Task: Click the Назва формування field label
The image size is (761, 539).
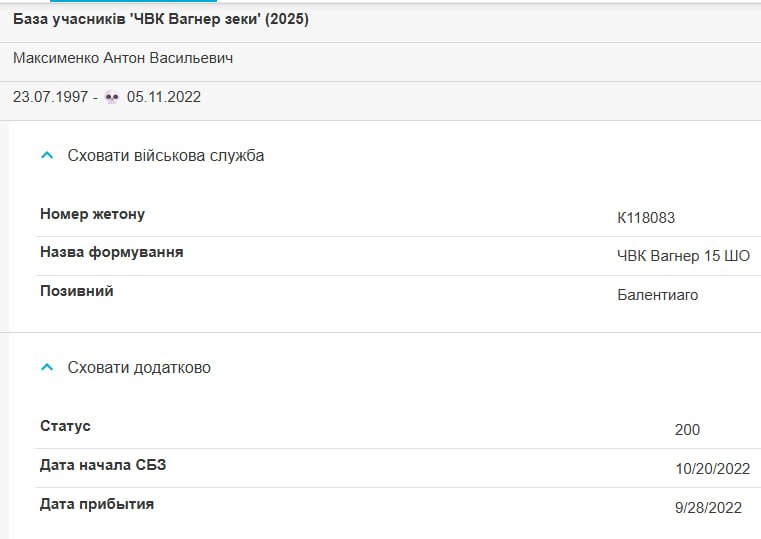Action: coord(112,252)
